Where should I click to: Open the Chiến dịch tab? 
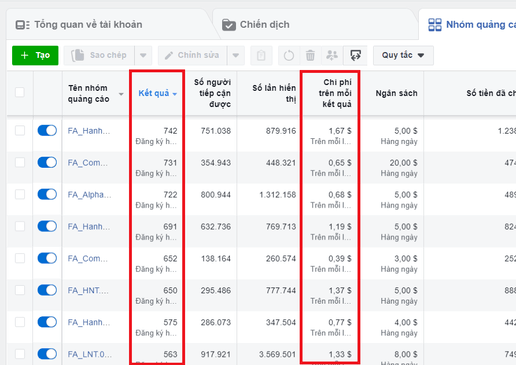tap(256, 25)
